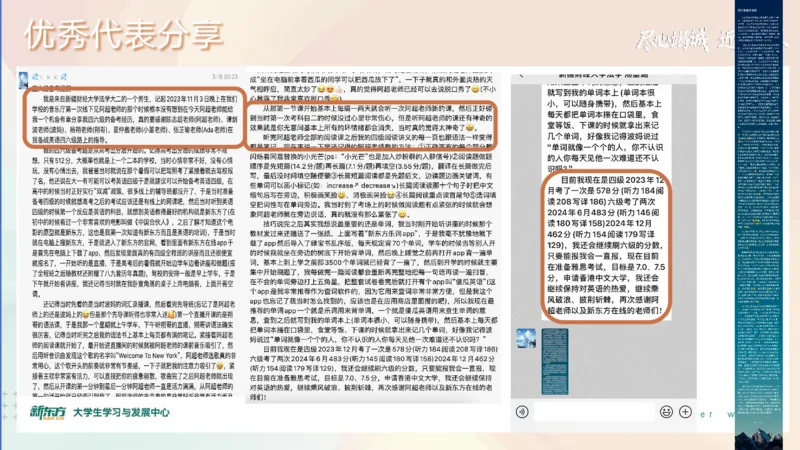The width and height of the screenshot is (800, 450).
Task: Open the long image message thumbnail in chat
Action: coord(555,362)
